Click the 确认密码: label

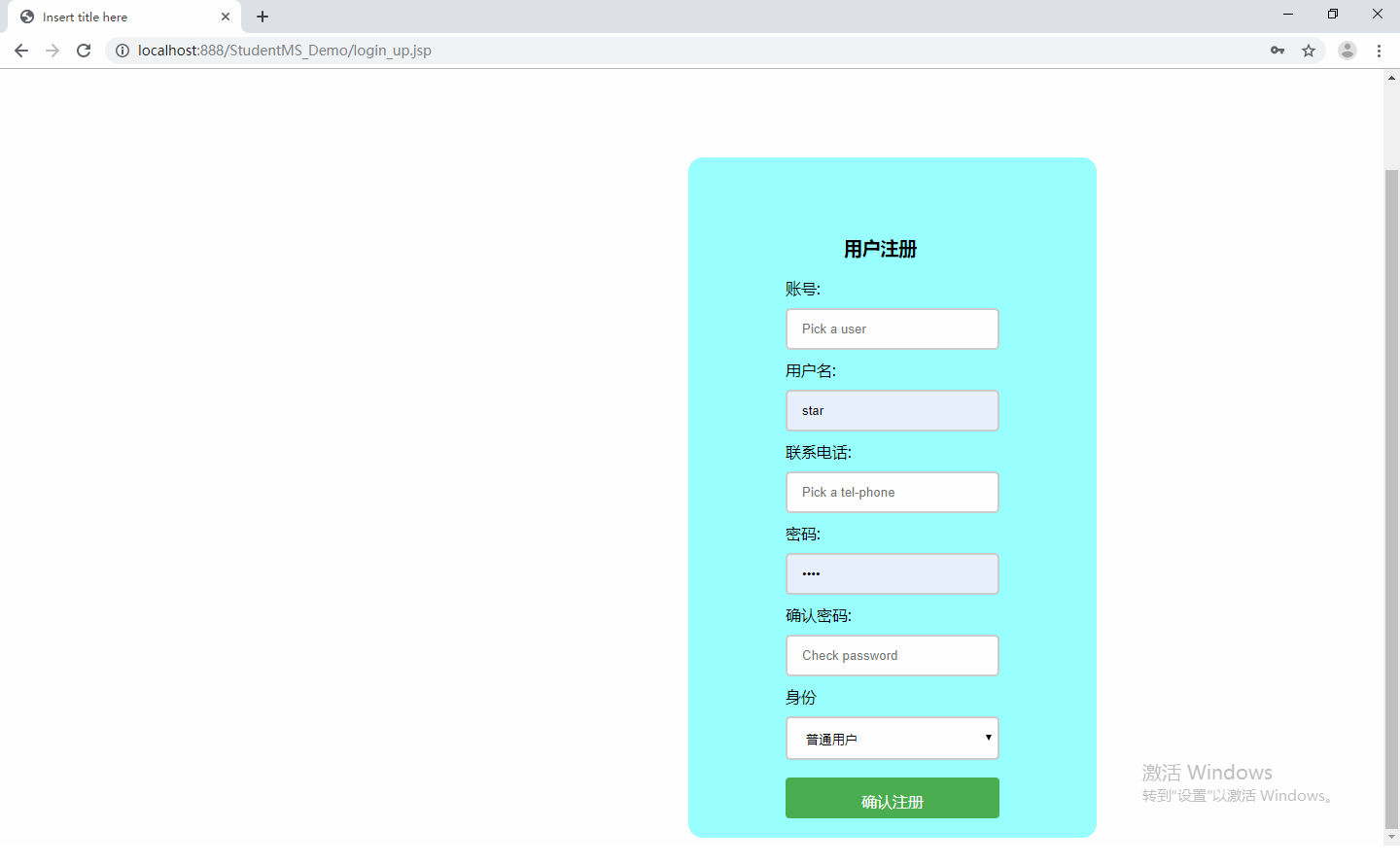[x=819, y=616]
